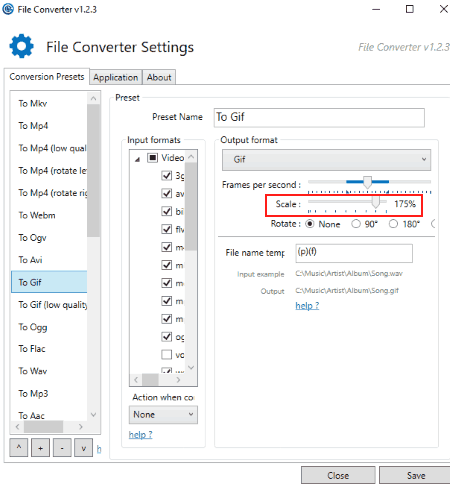
Task: Select the To Aac preset
Action: point(49,415)
